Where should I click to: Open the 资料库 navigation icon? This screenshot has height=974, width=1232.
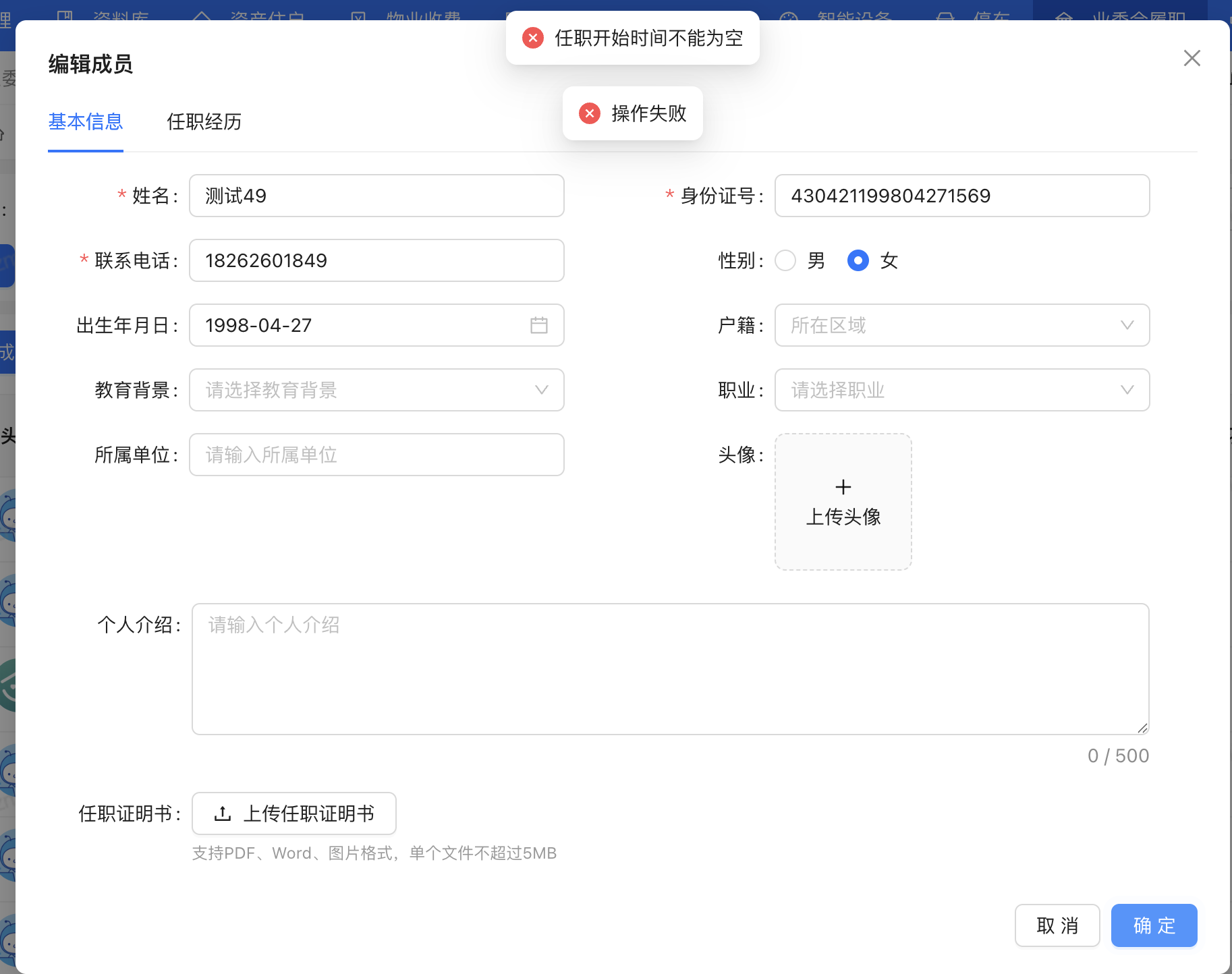65,15
